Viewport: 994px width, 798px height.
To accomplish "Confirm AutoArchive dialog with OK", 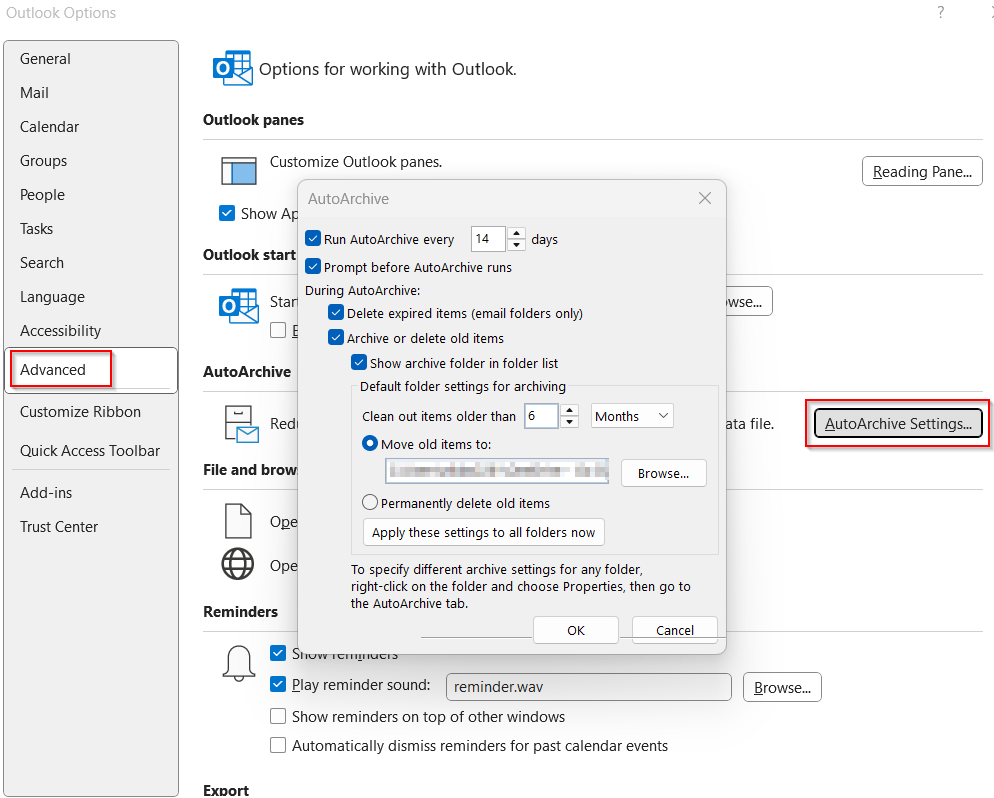I will (x=576, y=630).
